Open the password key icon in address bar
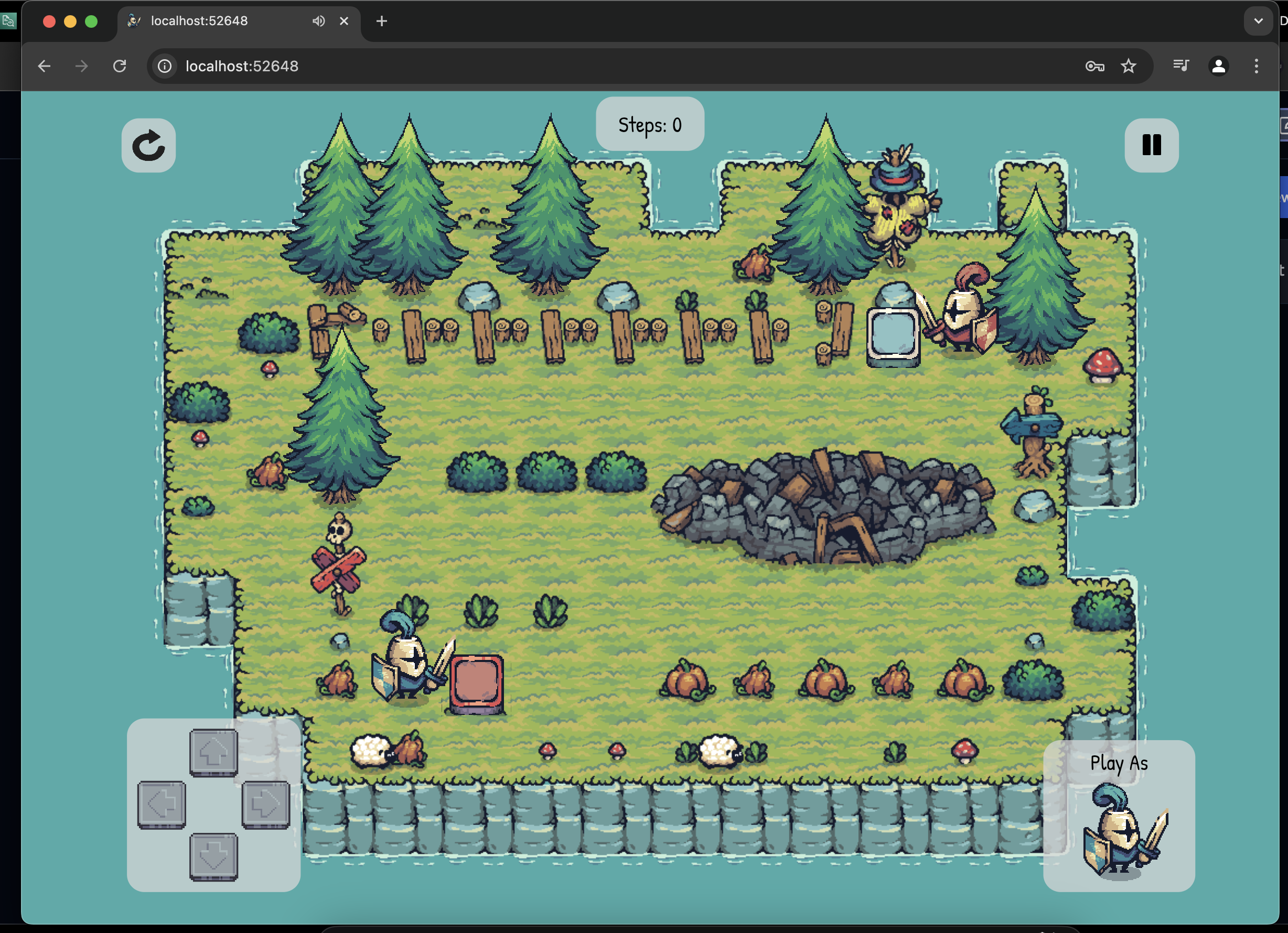Viewport: 1288px width, 933px height. coord(1094,67)
